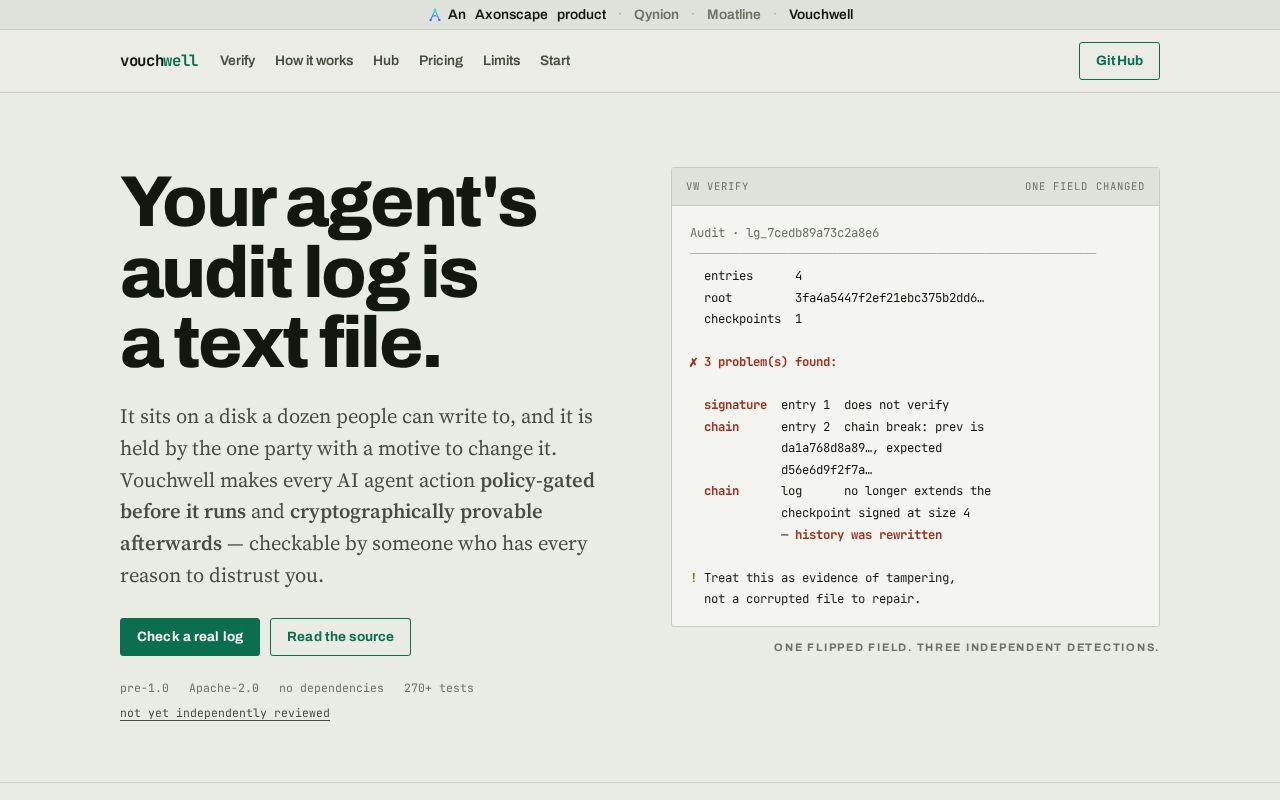The image size is (1280, 800).
Task: Click the ONE FIELD CHANGED label
Action: (1085, 187)
